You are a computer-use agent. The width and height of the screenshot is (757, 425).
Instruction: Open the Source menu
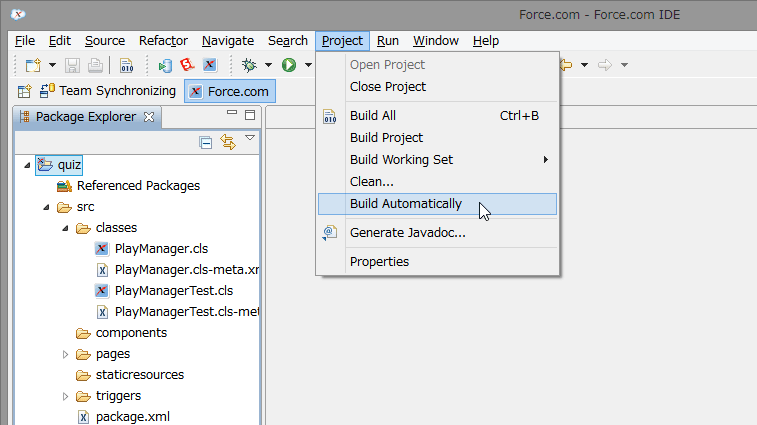point(105,41)
